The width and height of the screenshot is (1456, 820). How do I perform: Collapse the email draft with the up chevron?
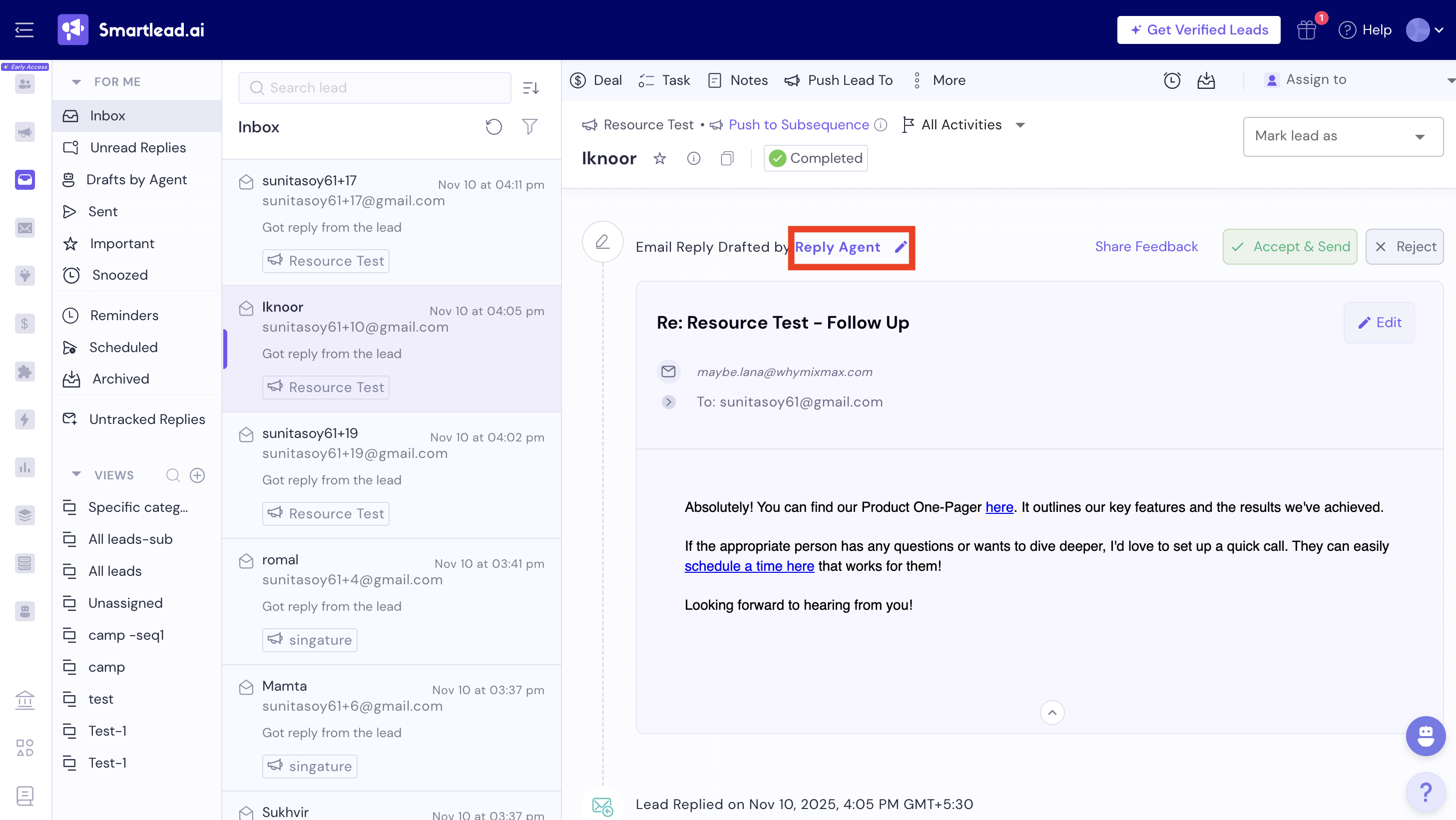[x=1051, y=713]
